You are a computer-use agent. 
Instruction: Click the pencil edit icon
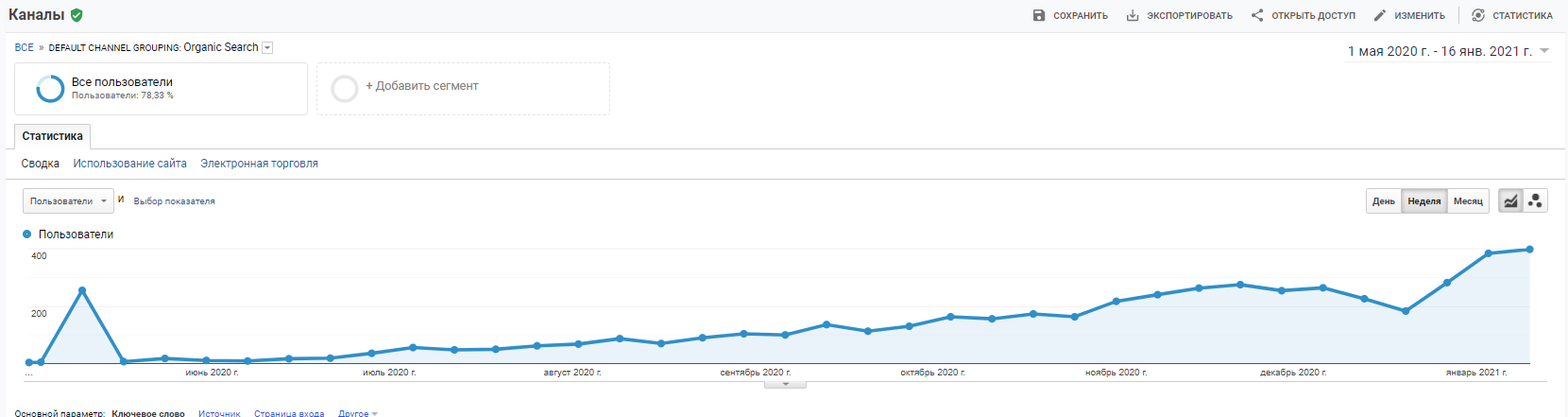coord(1380,15)
